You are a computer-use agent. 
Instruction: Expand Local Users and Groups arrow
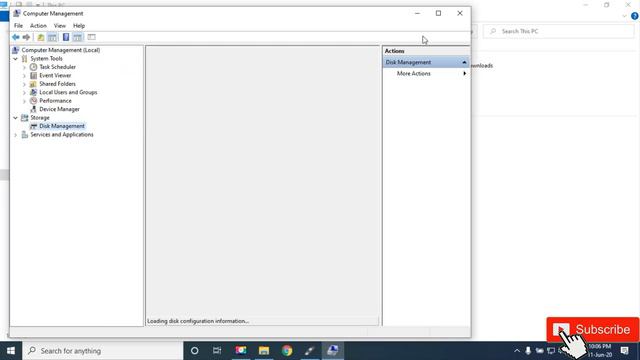click(24, 93)
